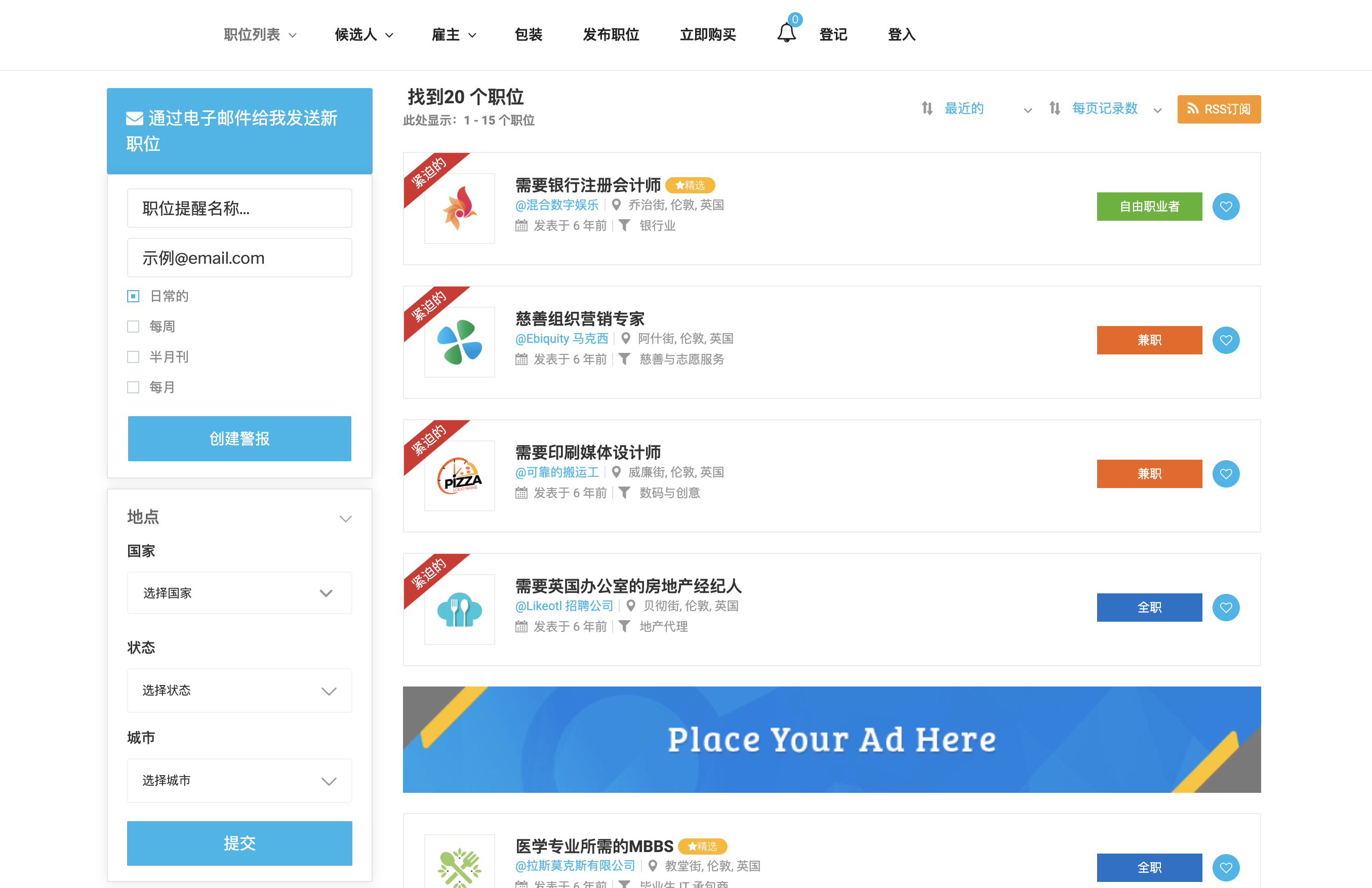The width and height of the screenshot is (1372, 888).
Task: Open the notifications bell icon
Action: tap(786, 33)
